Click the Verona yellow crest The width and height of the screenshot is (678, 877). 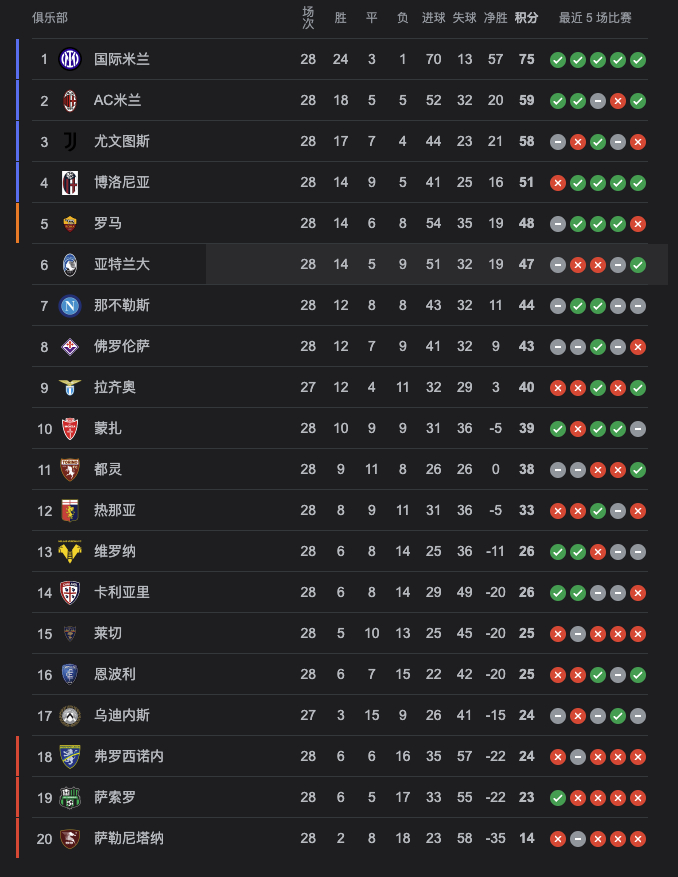pos(70,551)
